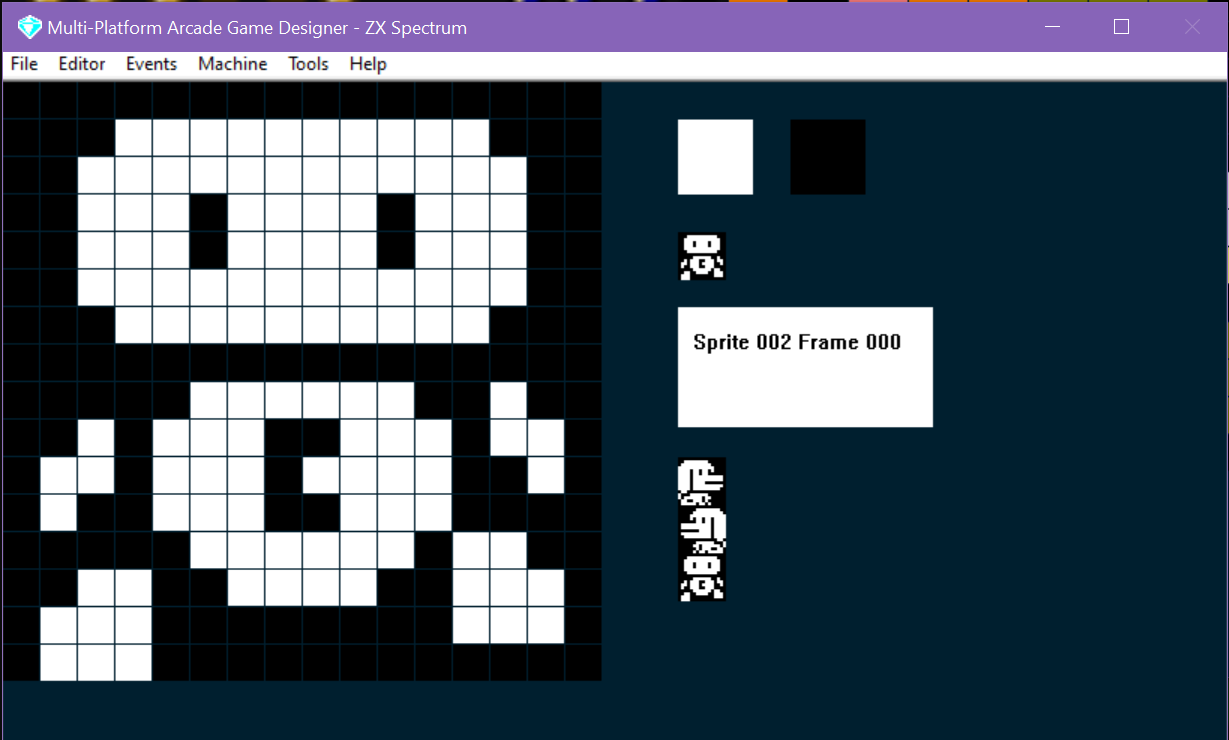Viewport: 1229px width, 740px height.
Task: Maximize the Arcade Game Designer window
Action: [1121, 27]
